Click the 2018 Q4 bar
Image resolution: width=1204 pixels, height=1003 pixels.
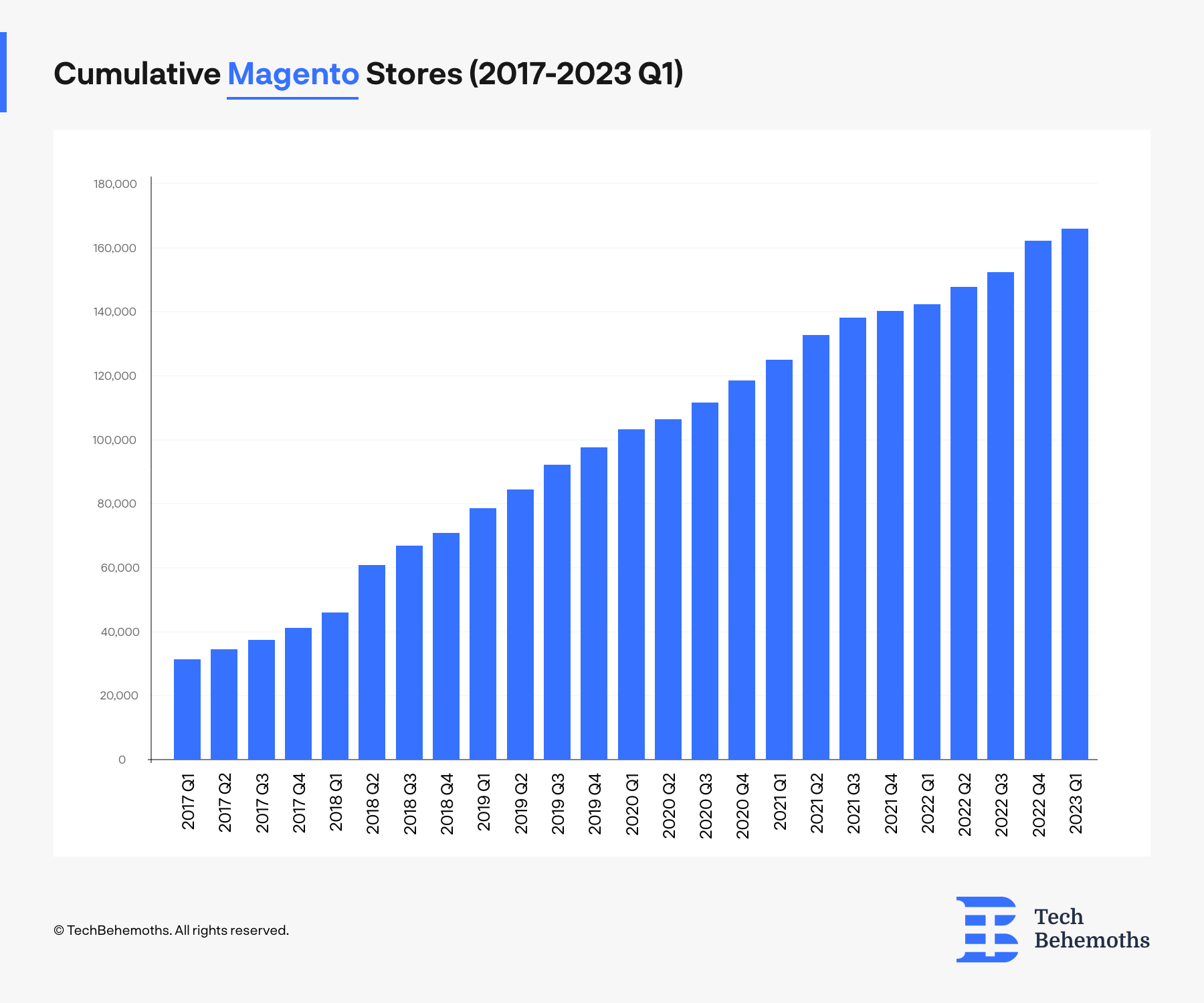(446, 647)
